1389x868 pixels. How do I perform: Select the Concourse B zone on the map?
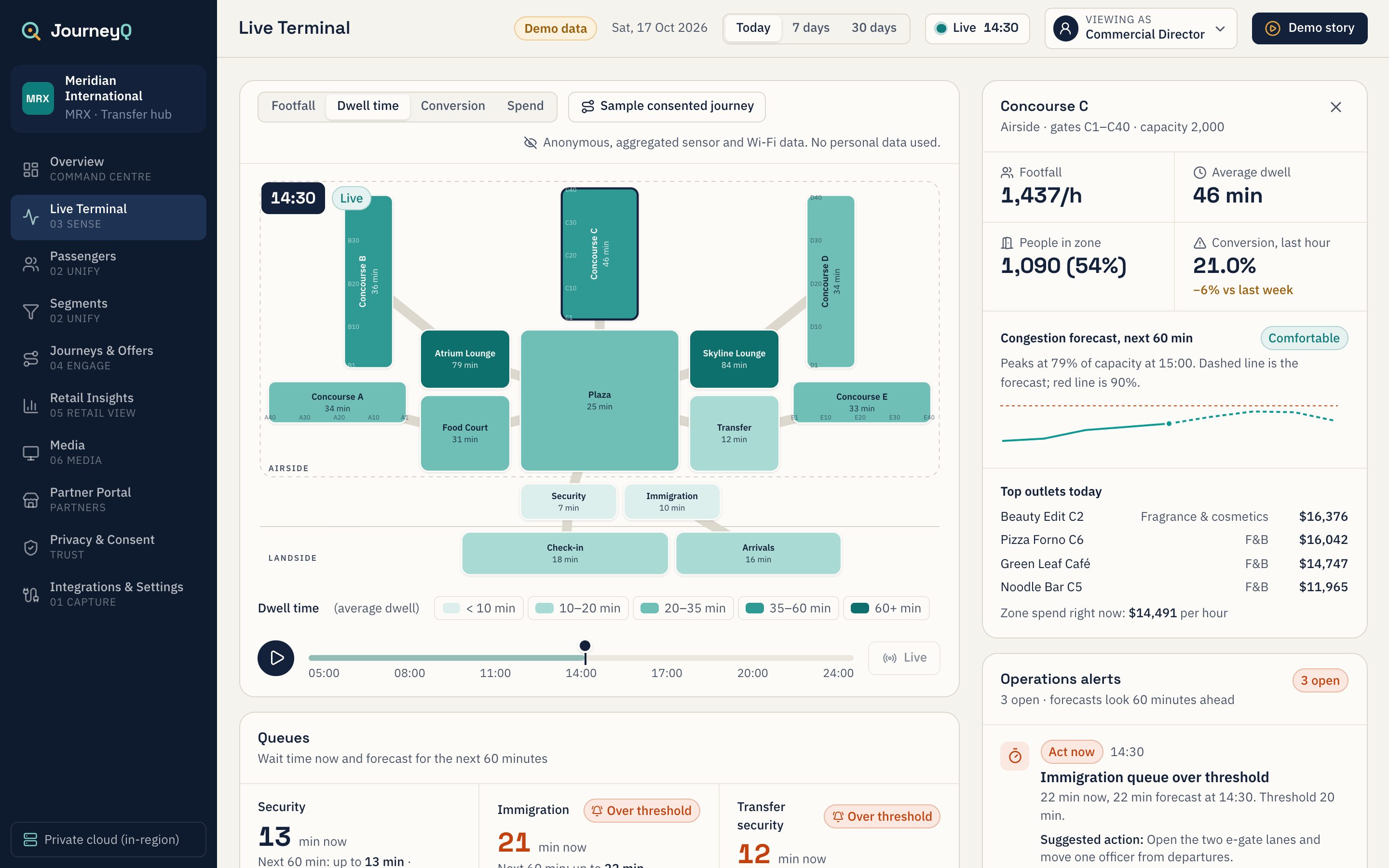pos(368,281)
